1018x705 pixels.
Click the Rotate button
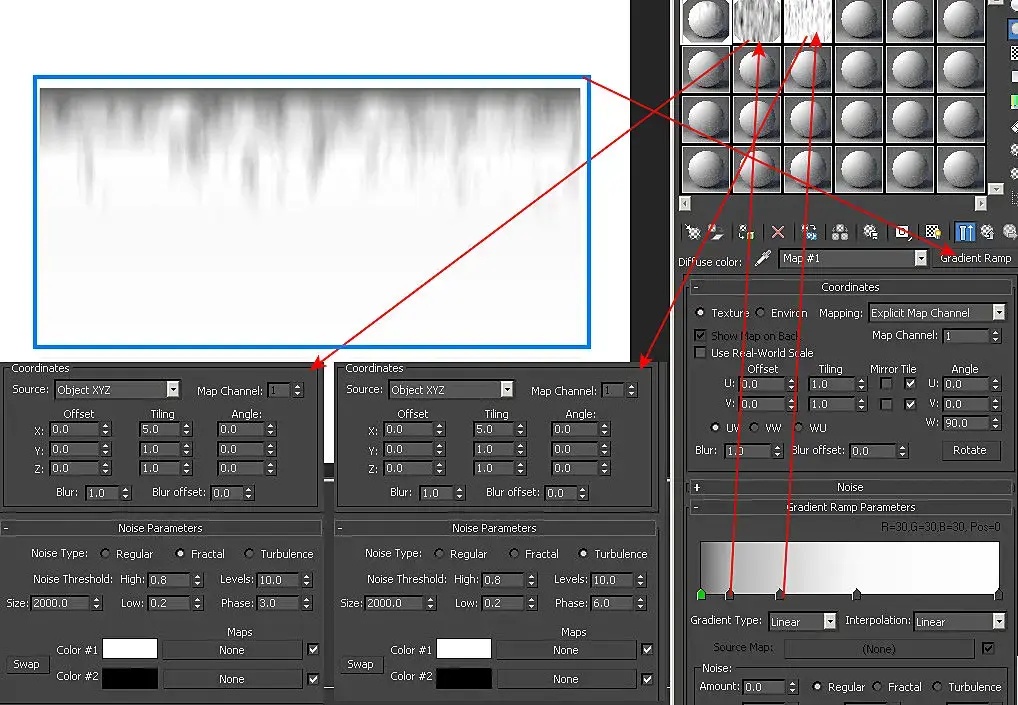coord(969,450)
